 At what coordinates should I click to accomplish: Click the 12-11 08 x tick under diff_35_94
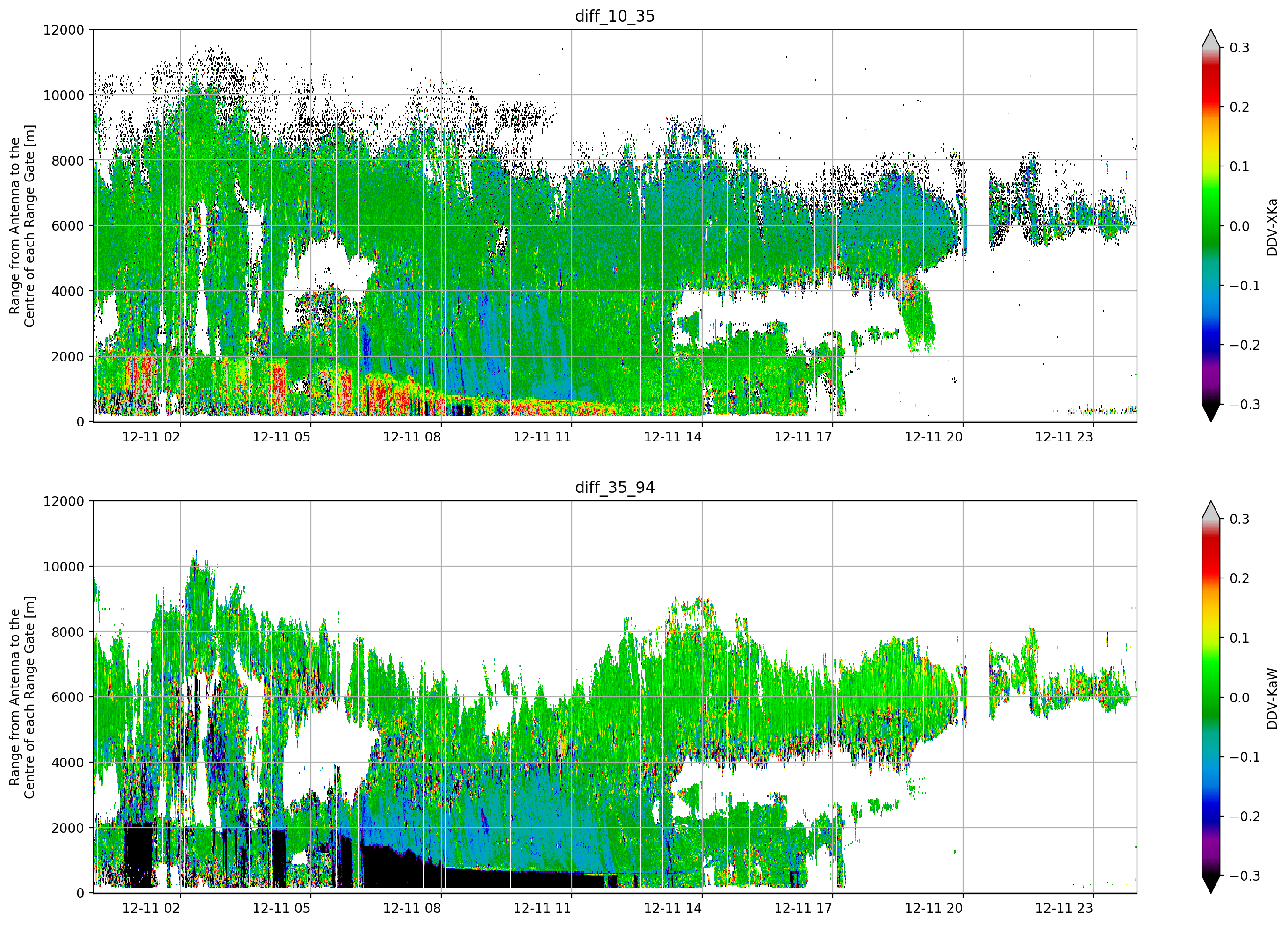412,908
